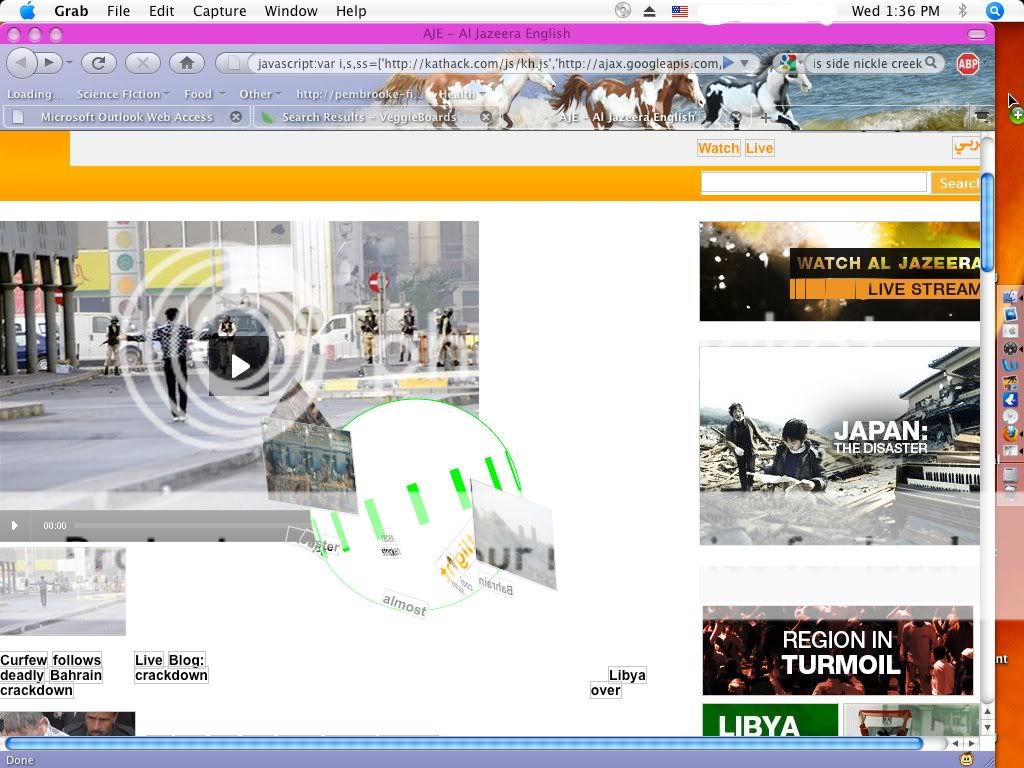The height and width of the screenshot is (768, 1024).
Task: Close the AJE Al Jazeera English tab
Action: 736,117
